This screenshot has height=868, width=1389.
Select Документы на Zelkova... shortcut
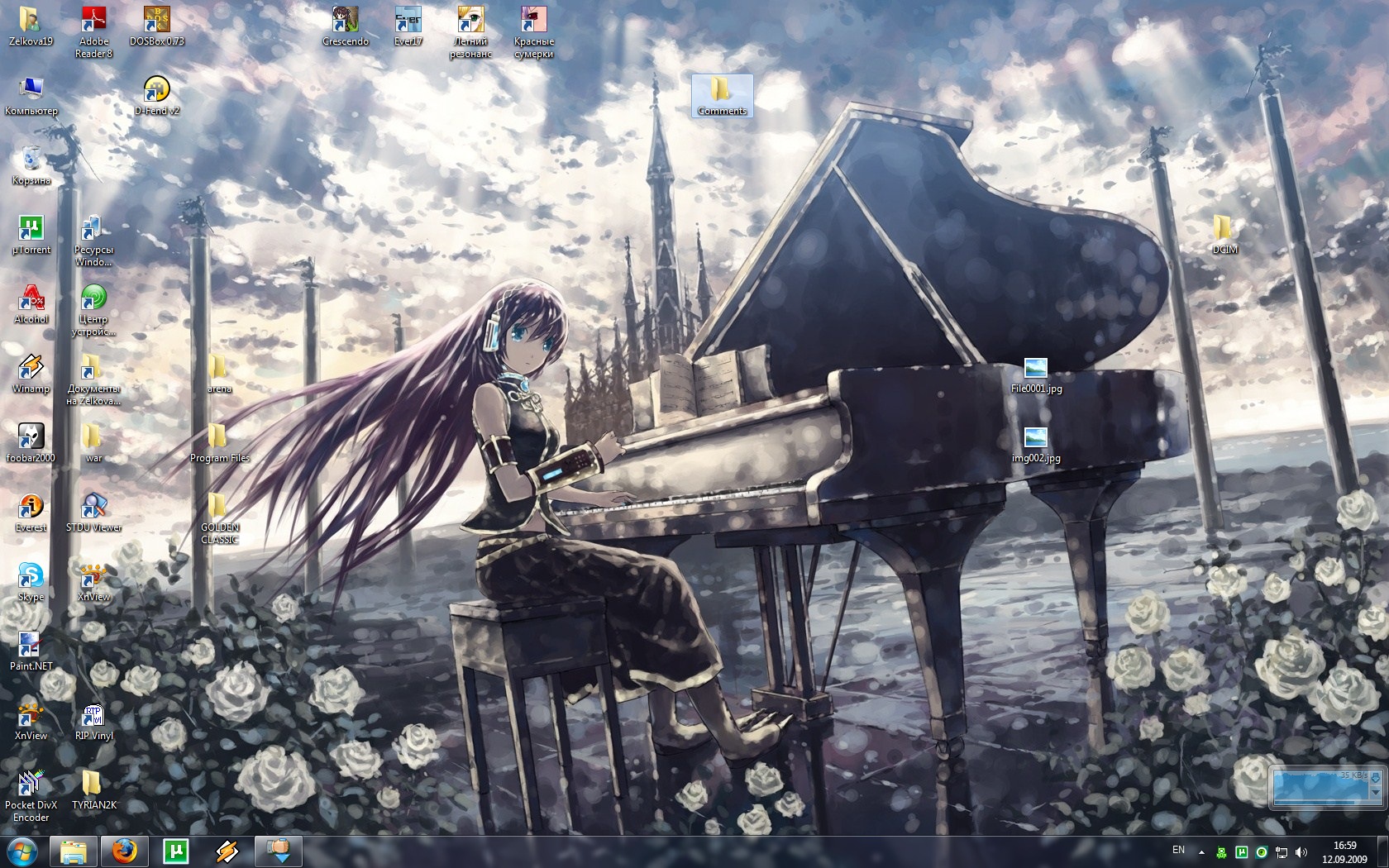pos(93,379)
